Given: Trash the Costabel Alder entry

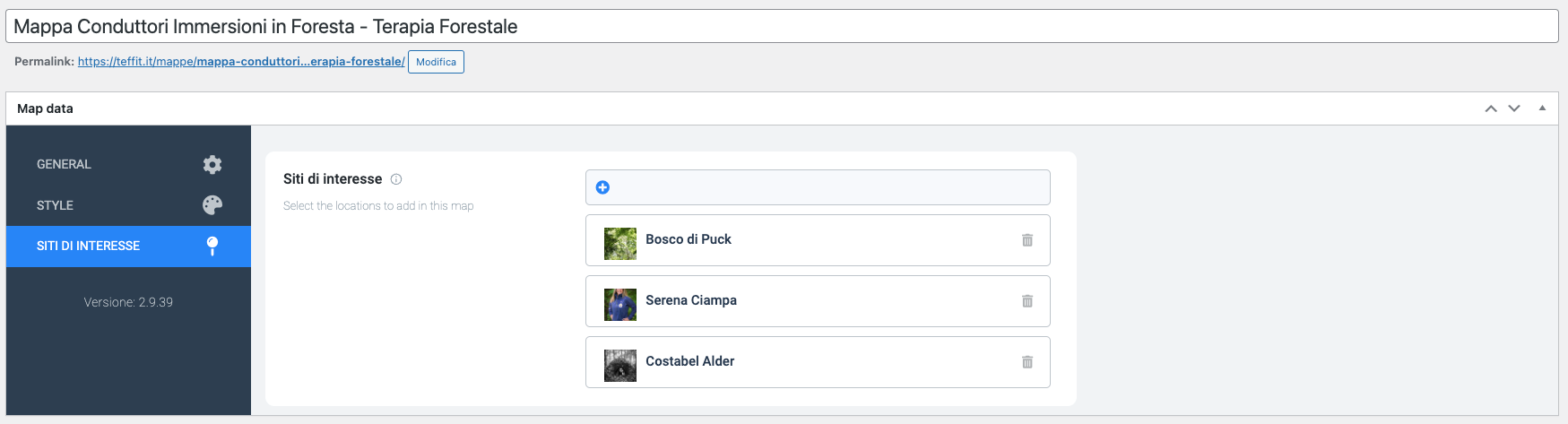Looking at the screenshot, I should 1027,362.
